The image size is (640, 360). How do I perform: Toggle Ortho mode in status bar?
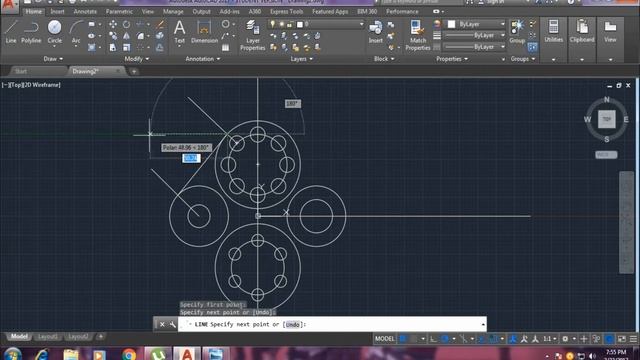point(433,339)
